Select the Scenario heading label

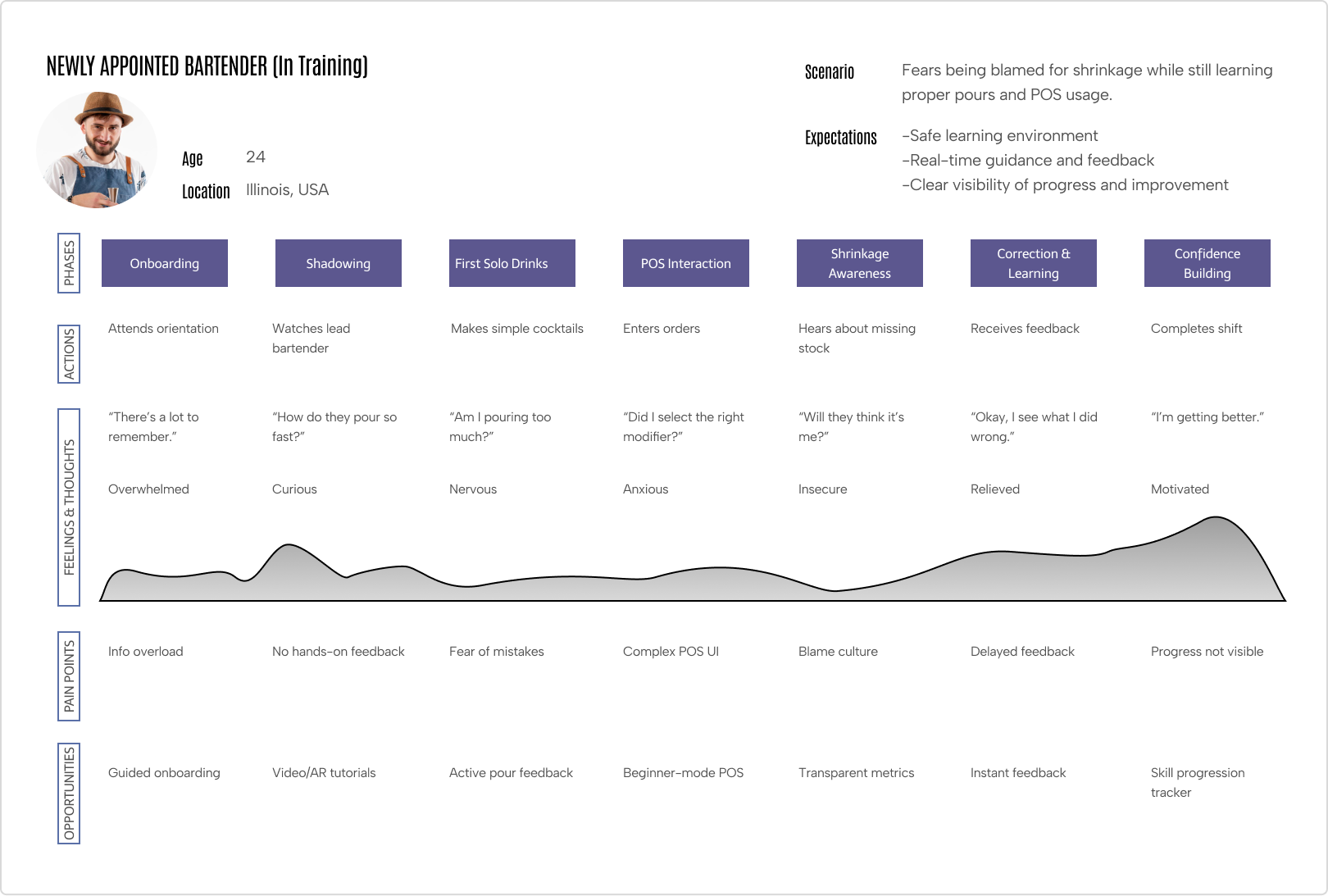[x=830, y=72]
